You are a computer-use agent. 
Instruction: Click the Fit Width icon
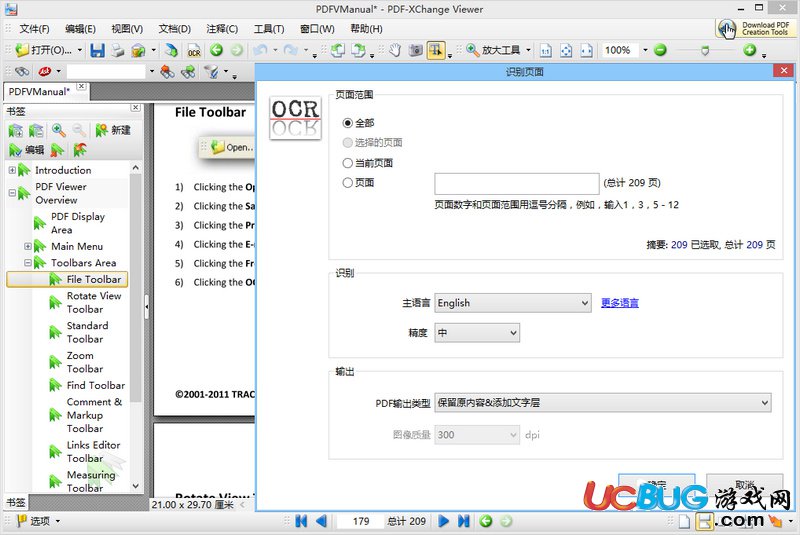coord(587,50)
